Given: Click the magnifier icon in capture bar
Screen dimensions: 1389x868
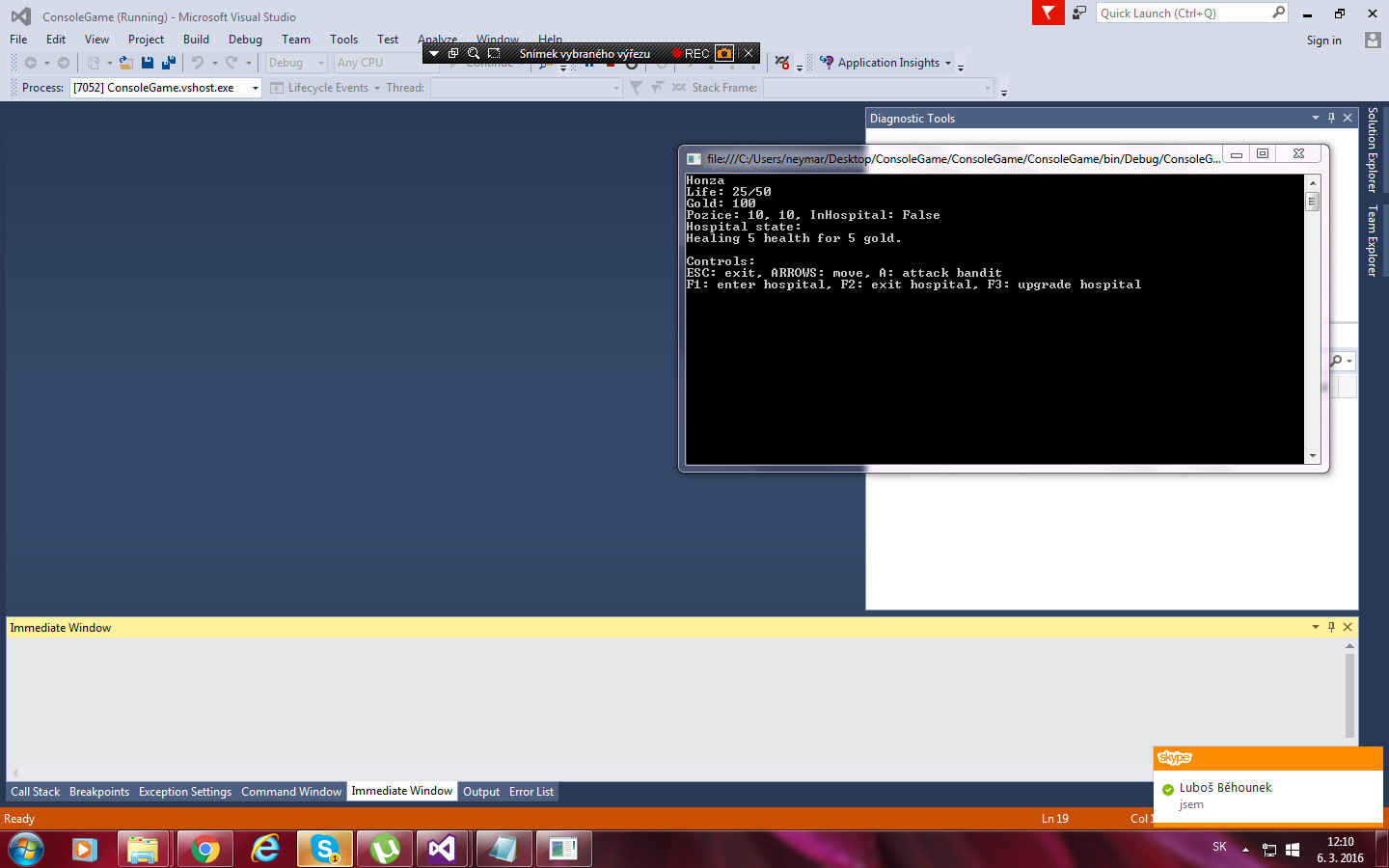Looking at the screenshot, I should tap(473, 54).
